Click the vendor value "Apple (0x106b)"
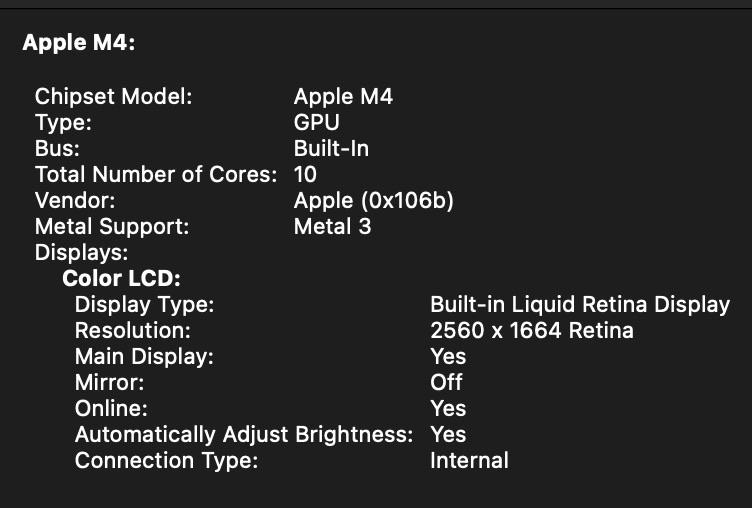The width and height of the screenshot is (752, 508). pos(374,201)
